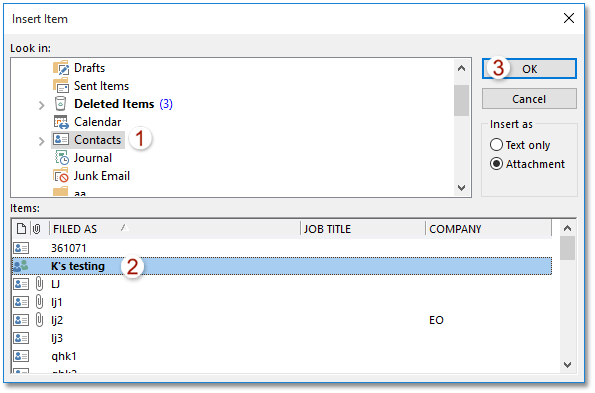This screenshot has width=595, height=393.
Task: Expand the Contacts folder tree
Action: coord(41,141)
